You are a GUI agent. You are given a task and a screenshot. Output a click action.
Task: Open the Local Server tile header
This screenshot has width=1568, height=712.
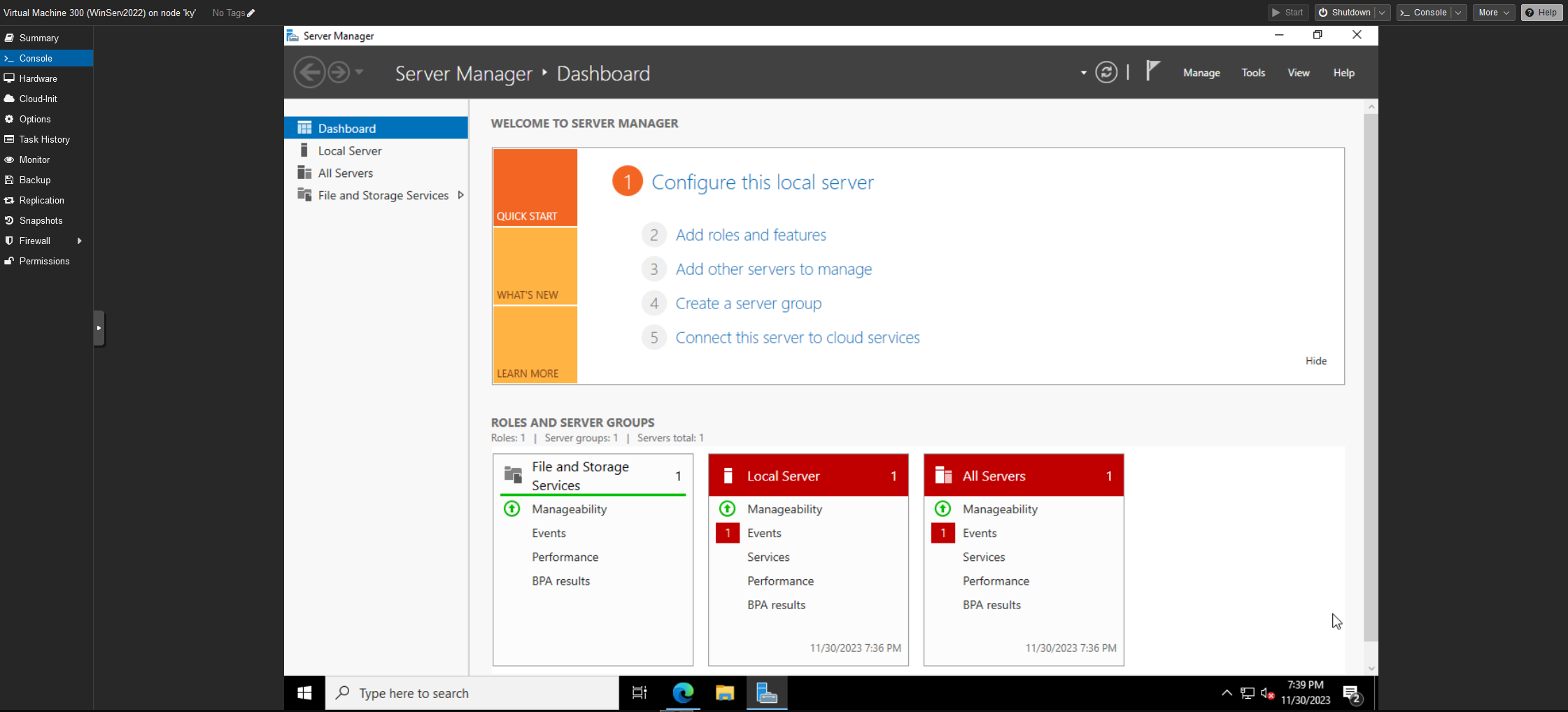pyautogui.click(x=808, y=476)
